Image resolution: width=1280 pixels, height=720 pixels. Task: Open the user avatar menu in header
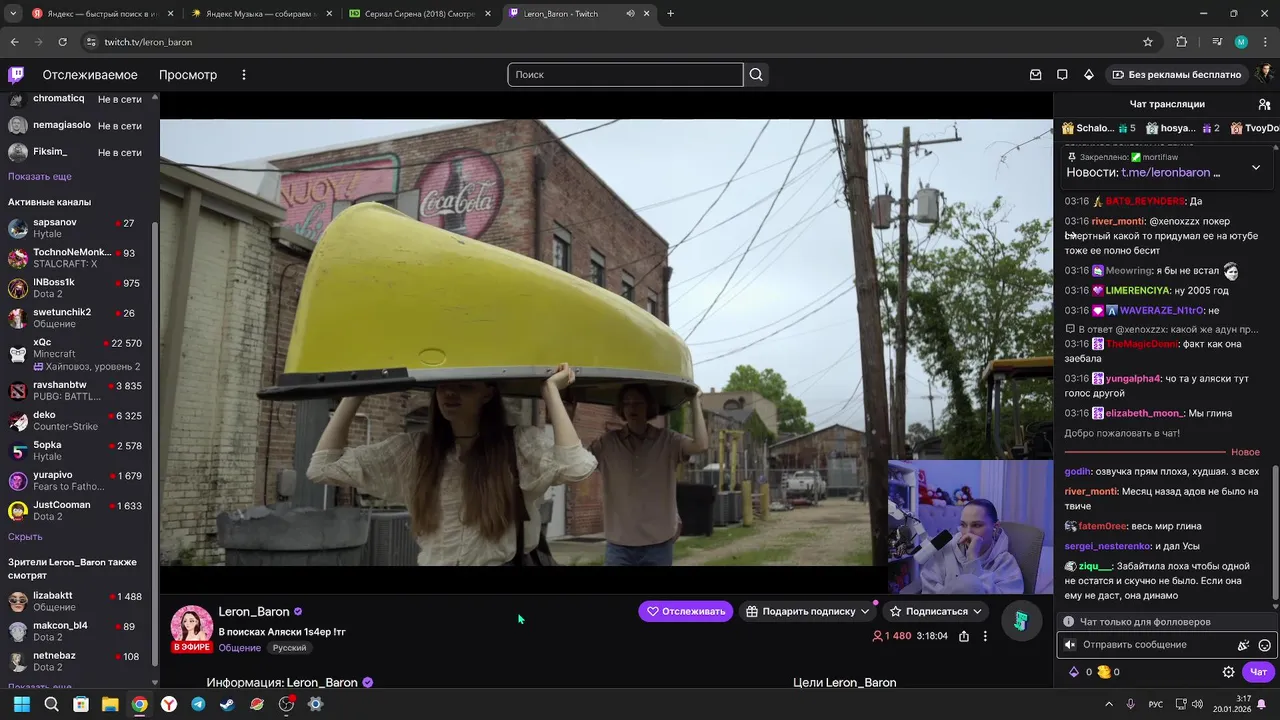click(x=1265, y=74)
